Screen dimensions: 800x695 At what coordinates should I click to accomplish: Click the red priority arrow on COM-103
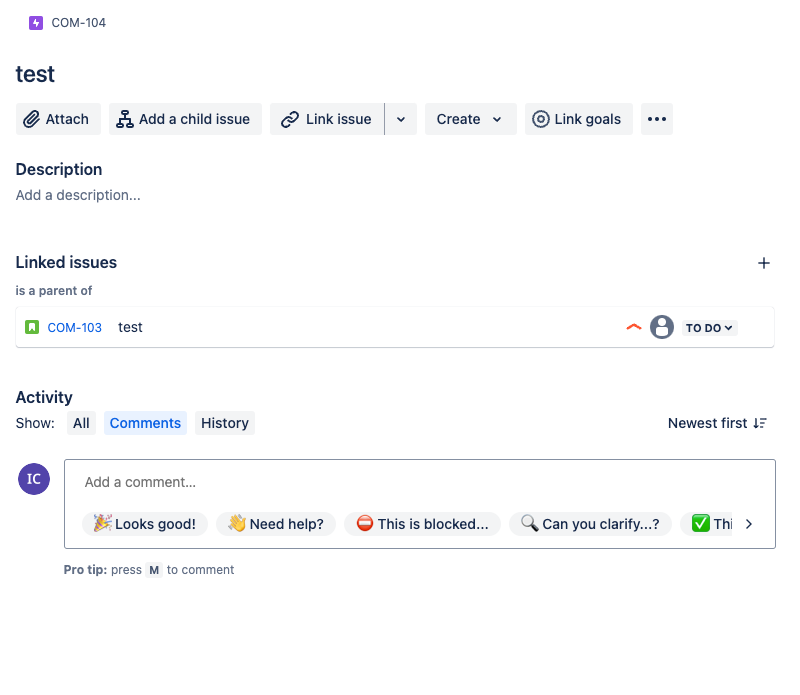(634, 328)
